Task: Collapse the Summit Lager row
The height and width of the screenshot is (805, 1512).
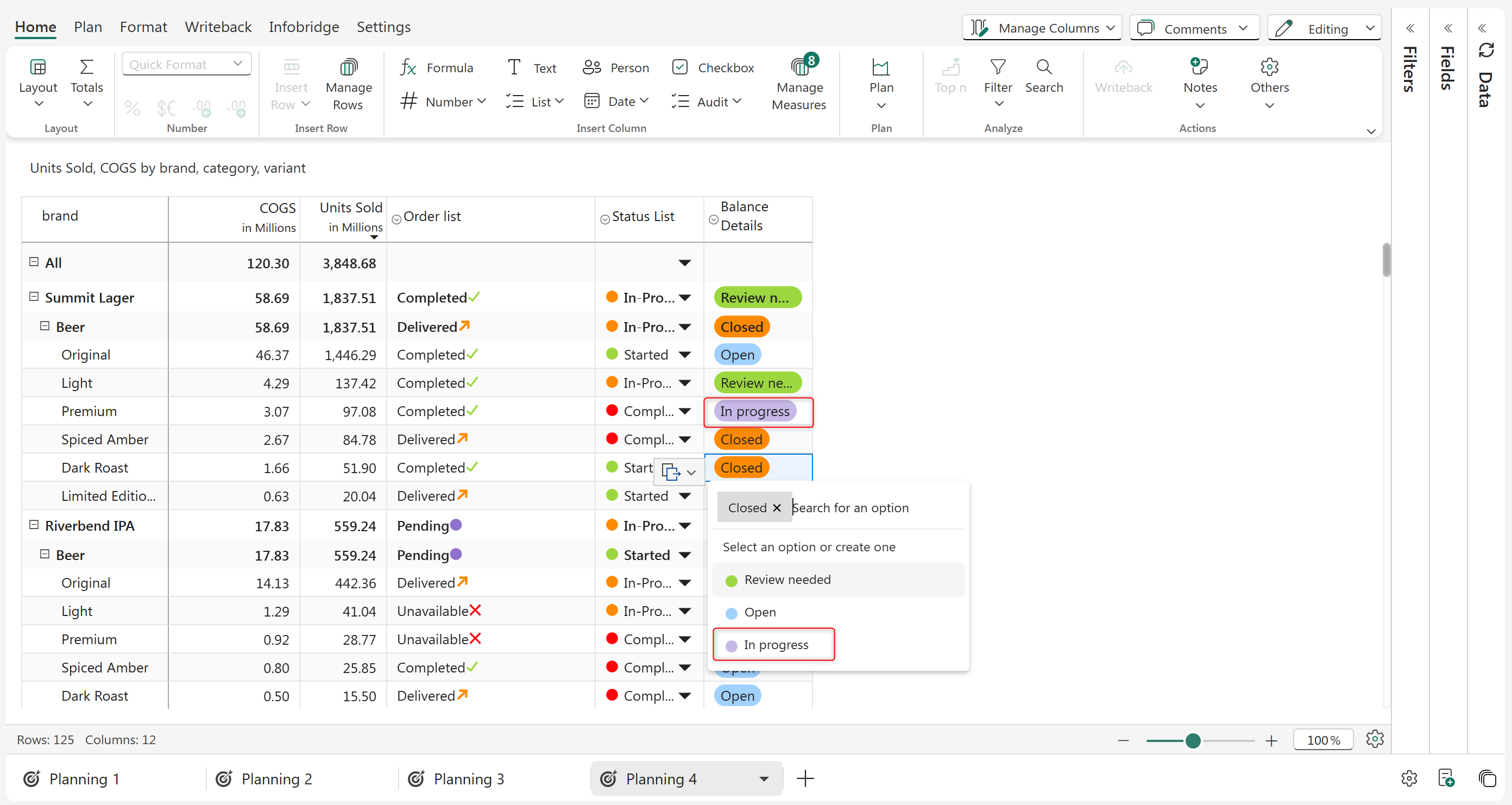Action: [34, 297]
